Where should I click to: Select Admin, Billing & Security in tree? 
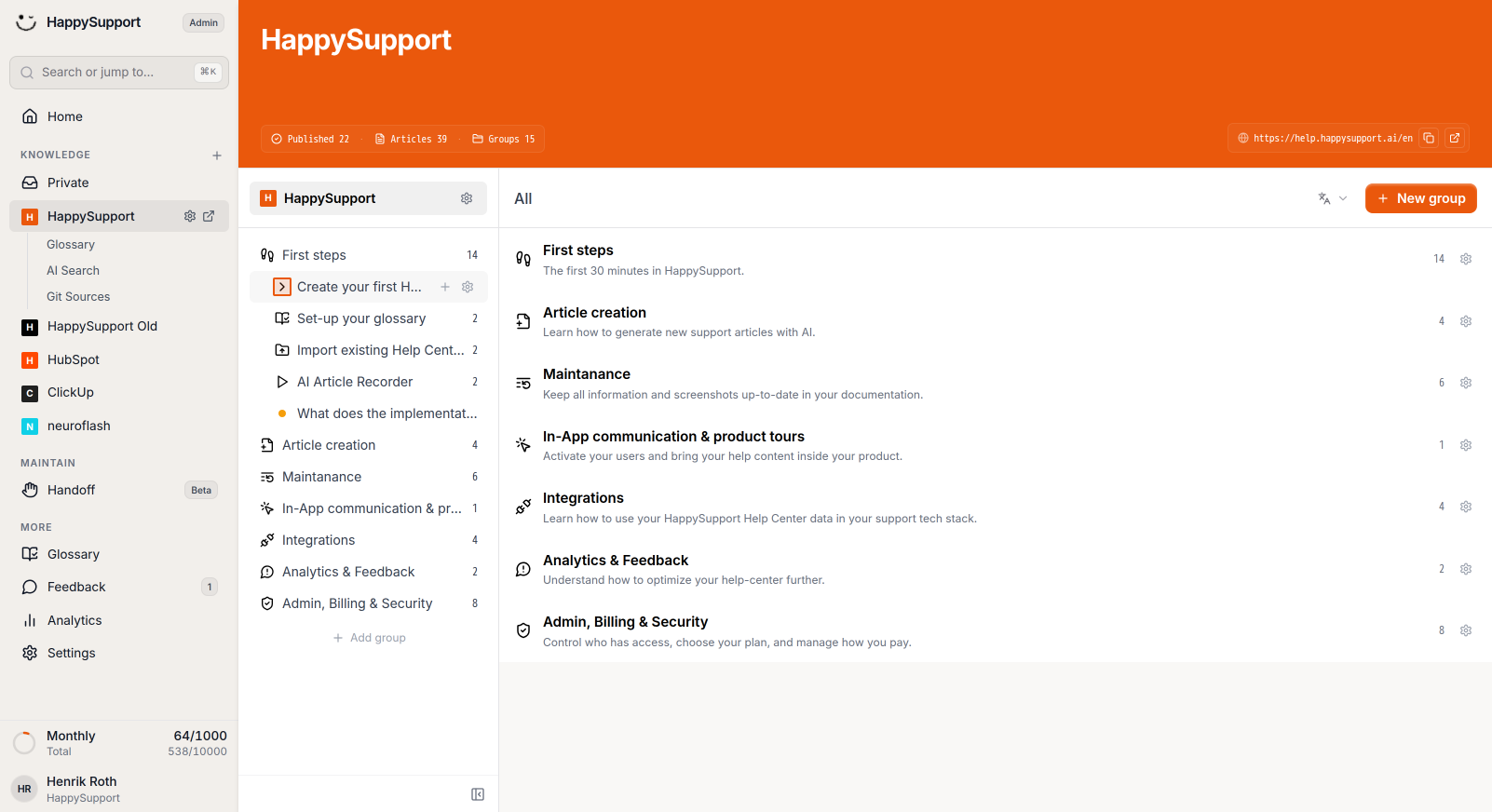369,603
